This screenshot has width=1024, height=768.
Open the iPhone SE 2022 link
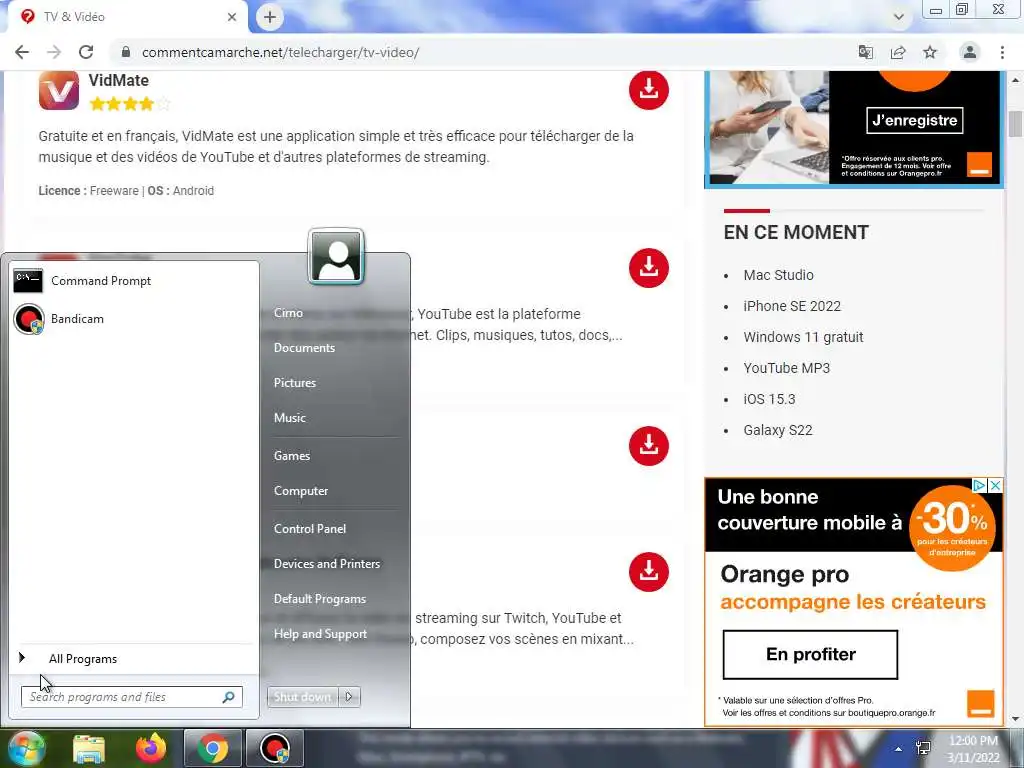tap(792, 306)
